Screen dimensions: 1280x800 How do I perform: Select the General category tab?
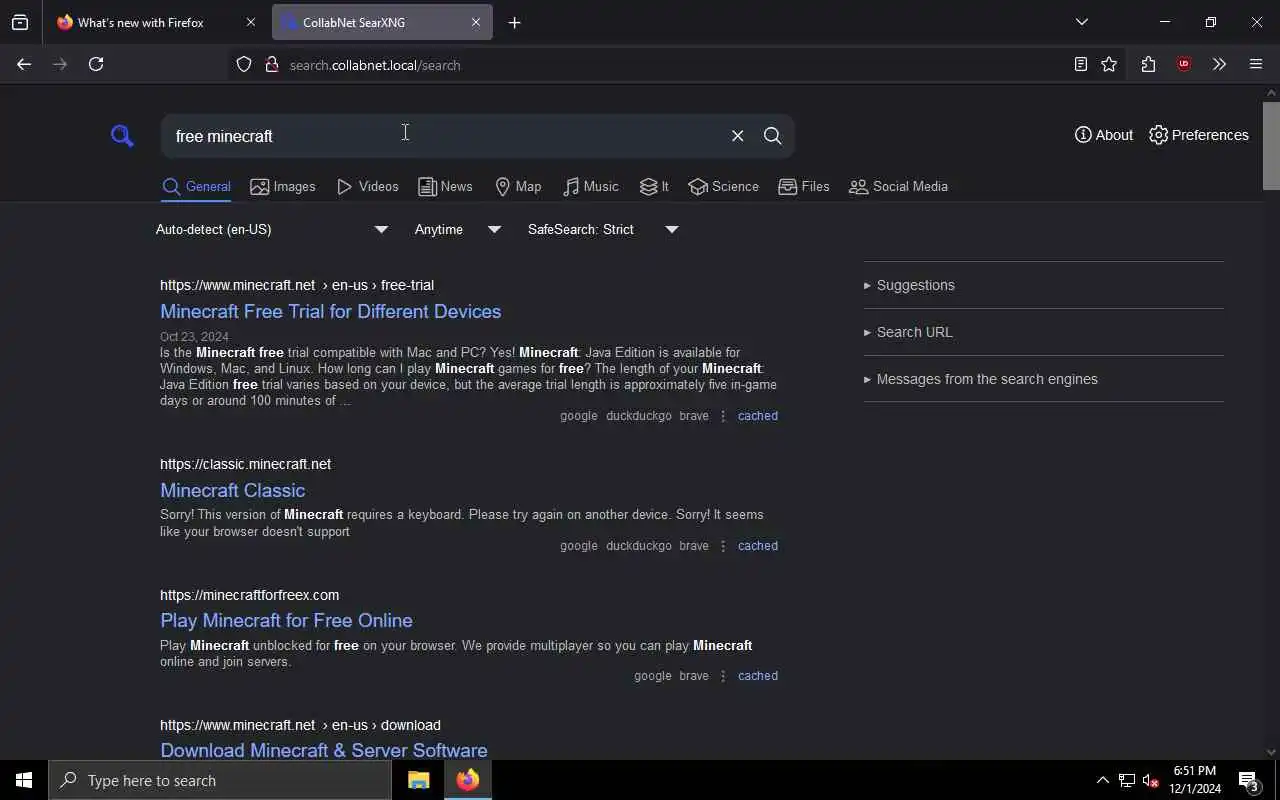[x=197, y=187]
